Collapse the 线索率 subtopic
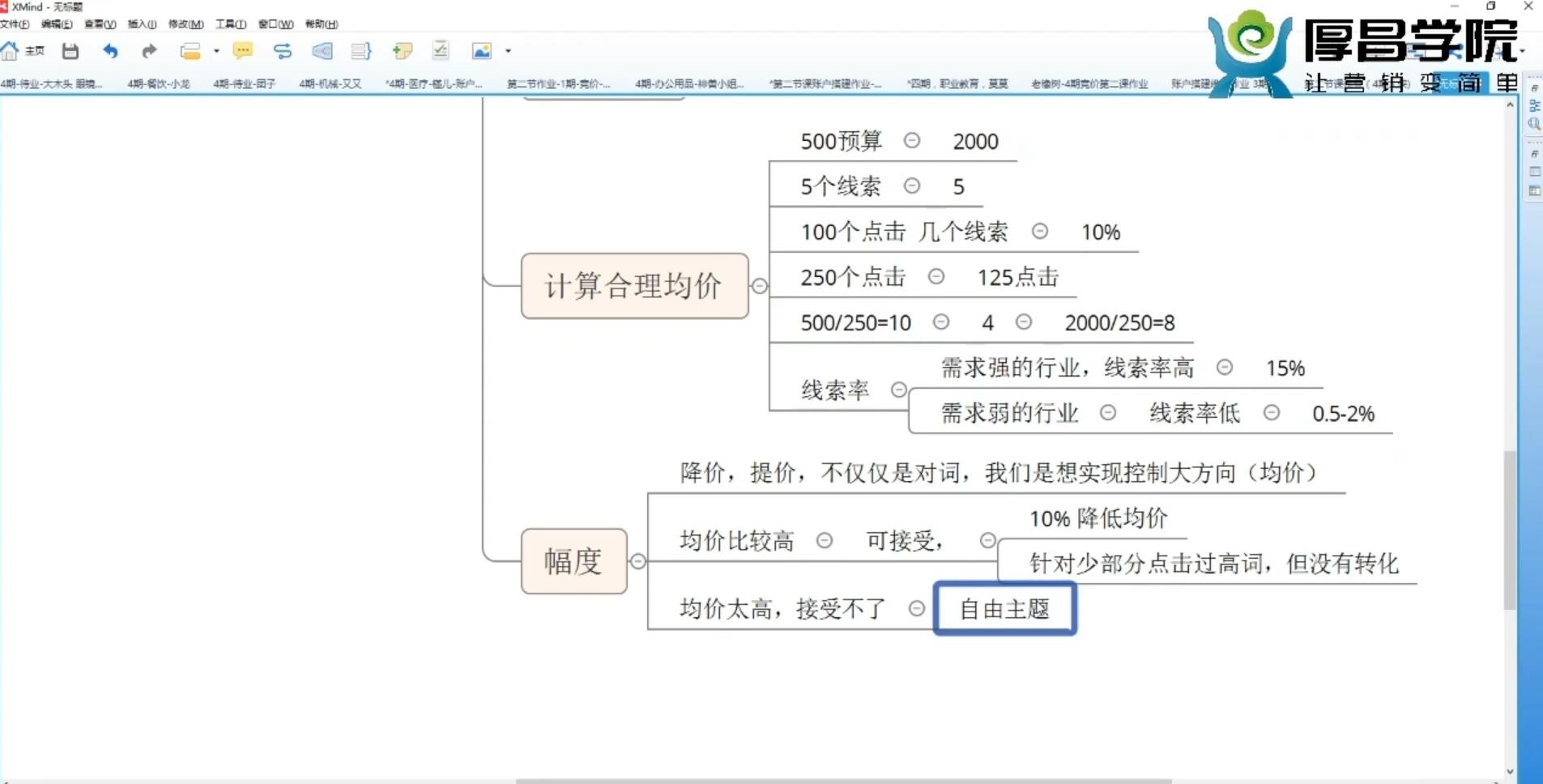The image size is (1543, 784). [899, 390]
